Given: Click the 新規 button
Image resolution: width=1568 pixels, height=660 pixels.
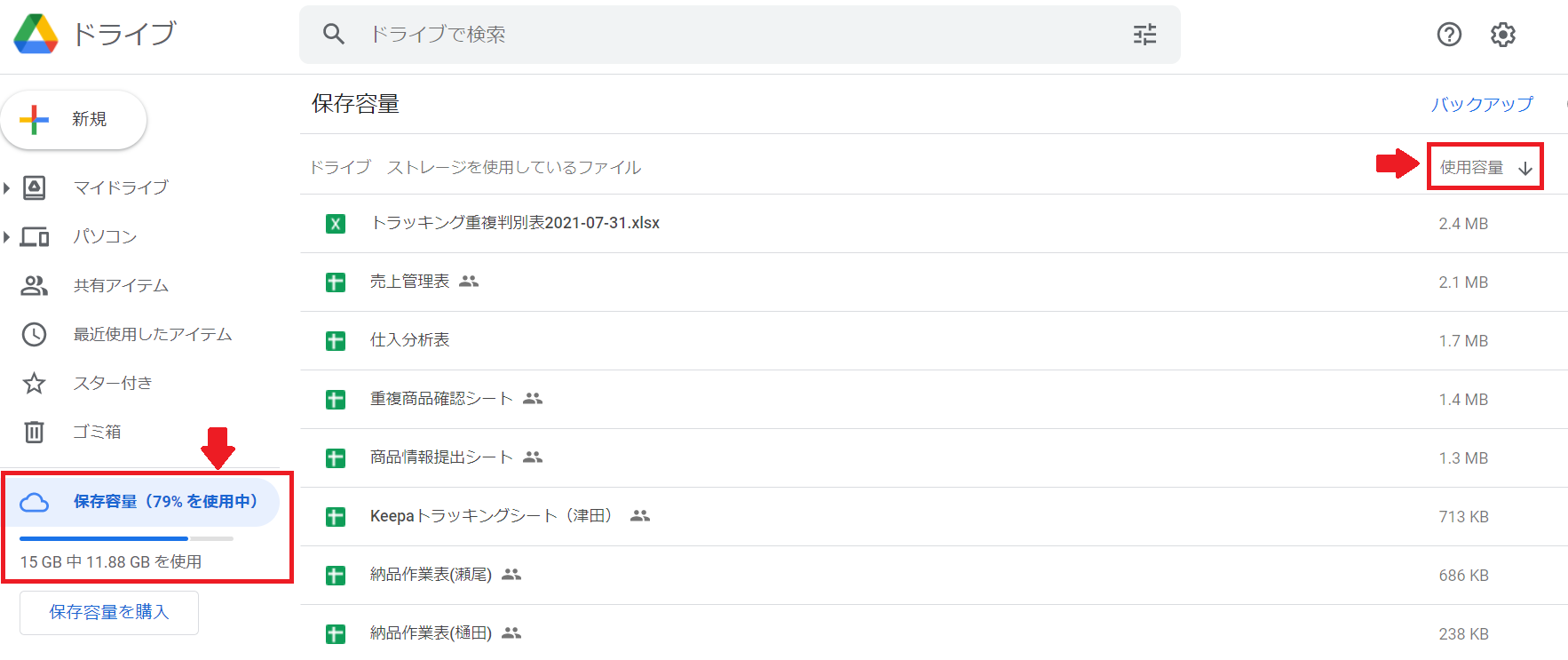Looking at the screenshot, I should pos(74,119).
